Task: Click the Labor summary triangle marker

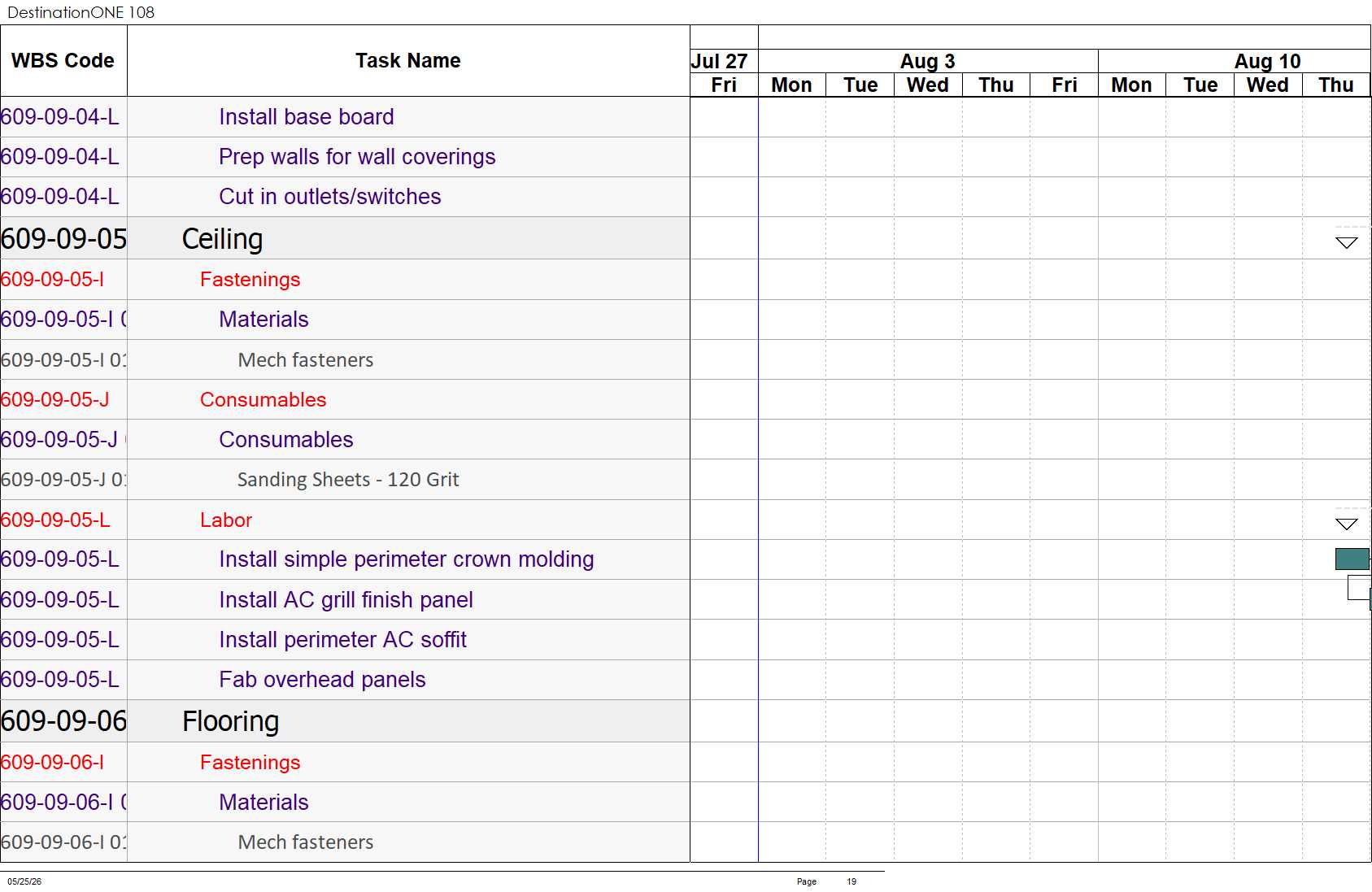Action: [1347, 524]
